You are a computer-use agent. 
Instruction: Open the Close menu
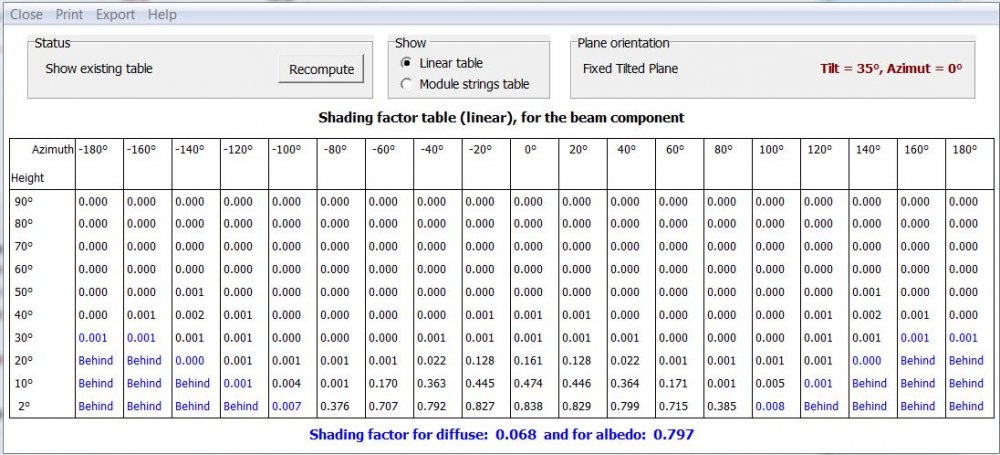pyautogui.click(x=26, y=15)
